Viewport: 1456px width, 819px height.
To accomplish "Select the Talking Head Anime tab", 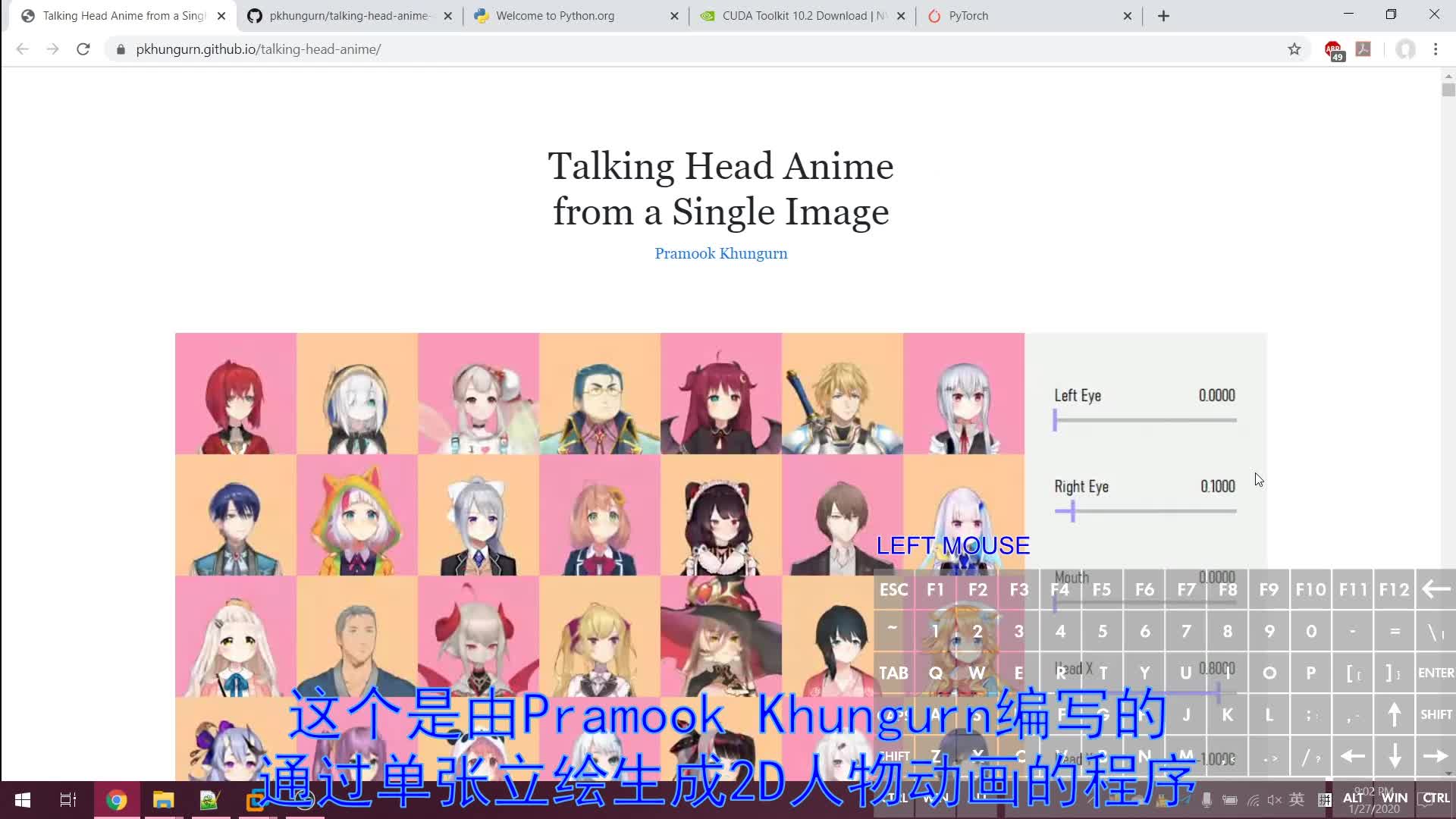I will (123, 16).
